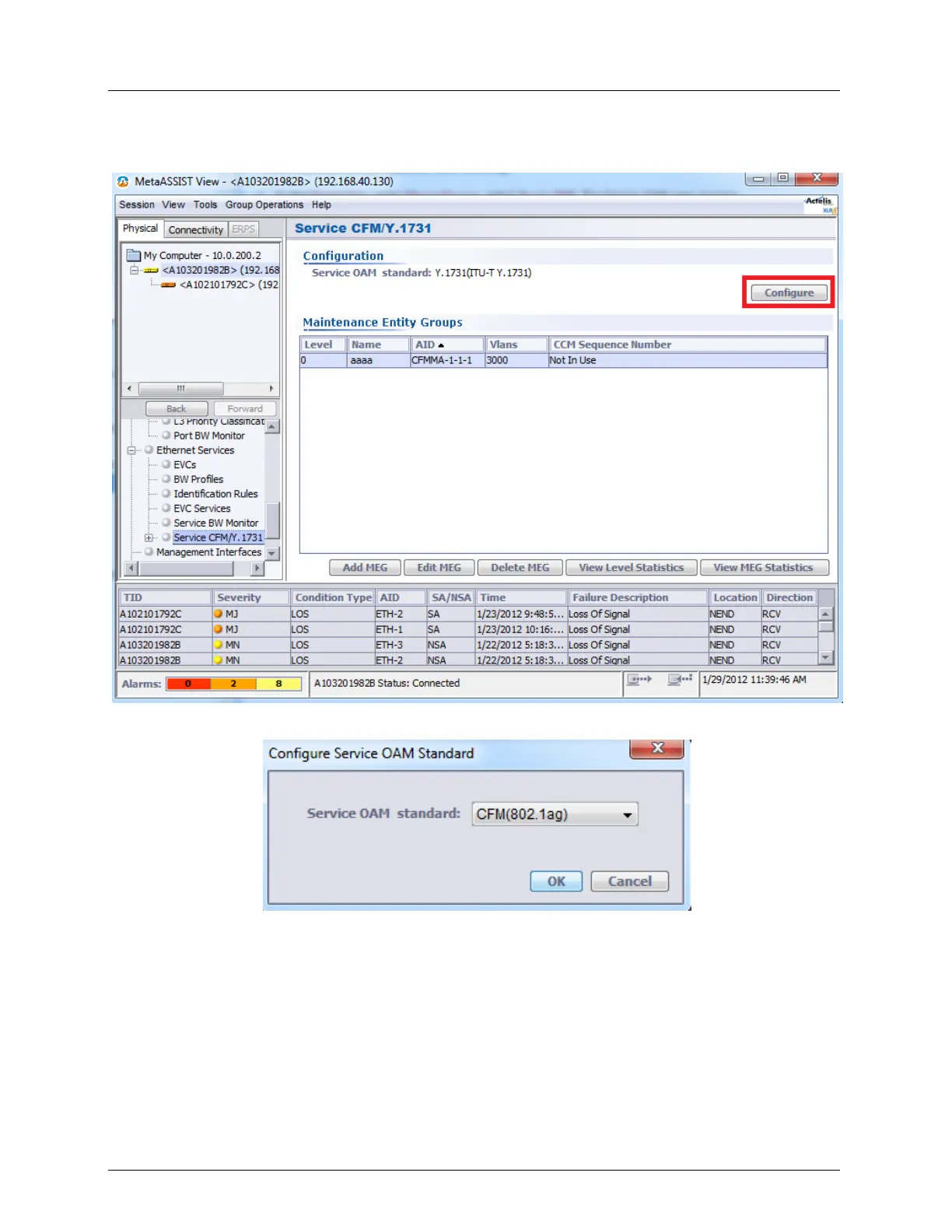
Task: Sort MEG table by Name column
Action: [x=378, y=345]
